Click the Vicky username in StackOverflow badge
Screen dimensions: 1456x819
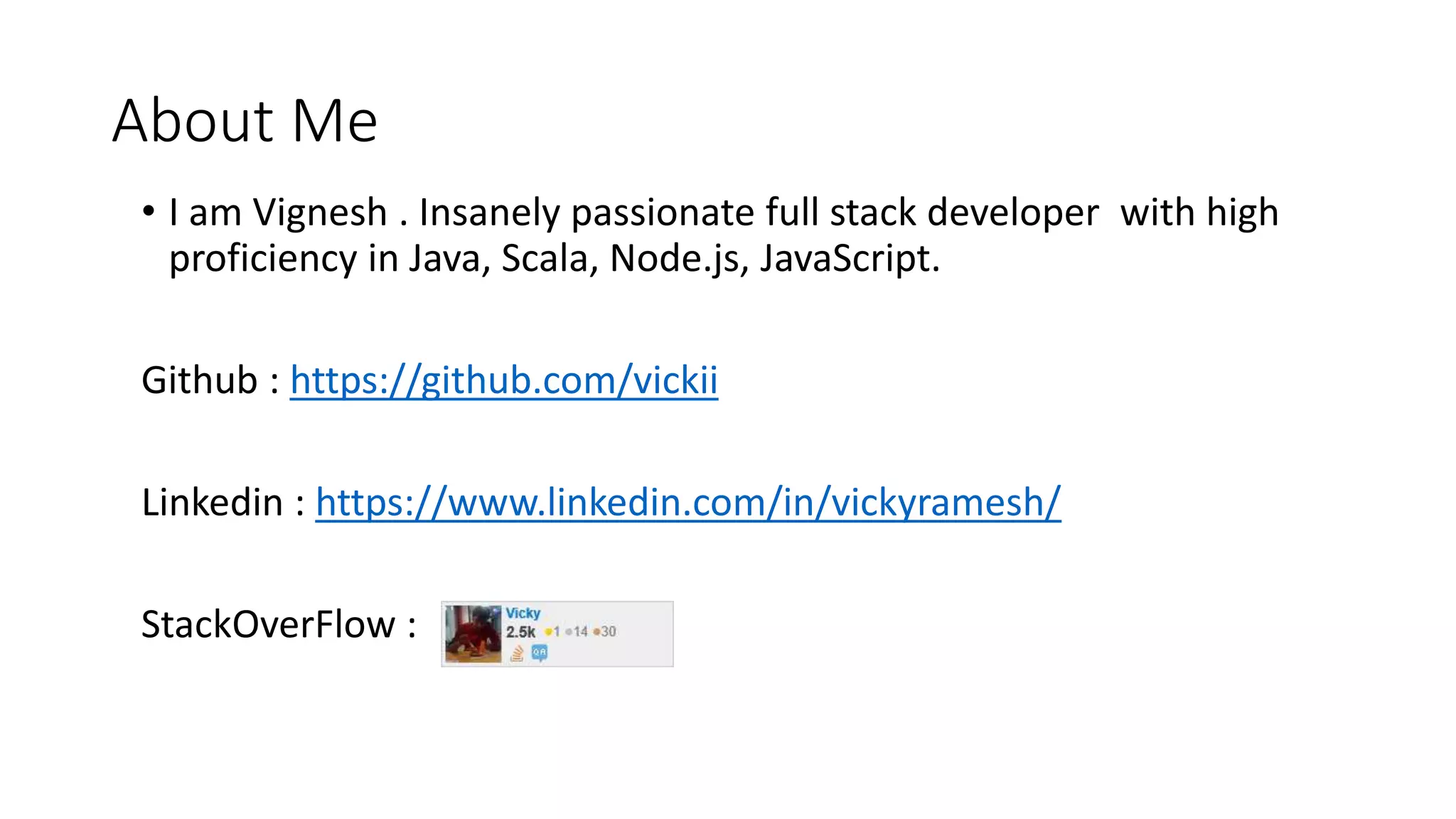pos(523,613)
